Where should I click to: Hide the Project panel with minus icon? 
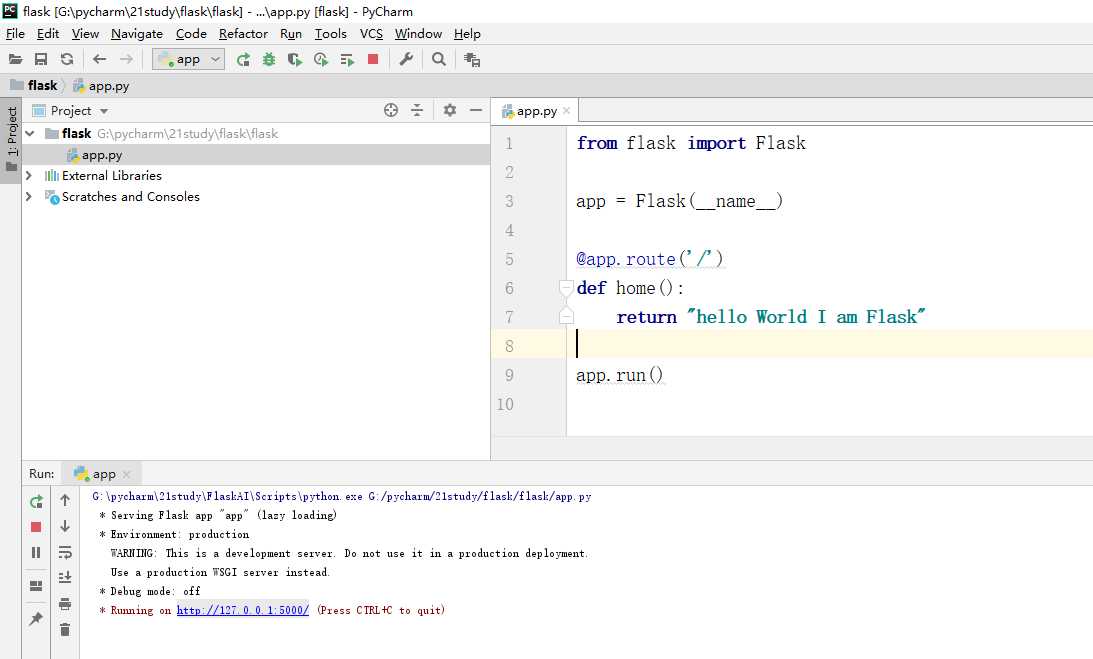click(476, 110)
